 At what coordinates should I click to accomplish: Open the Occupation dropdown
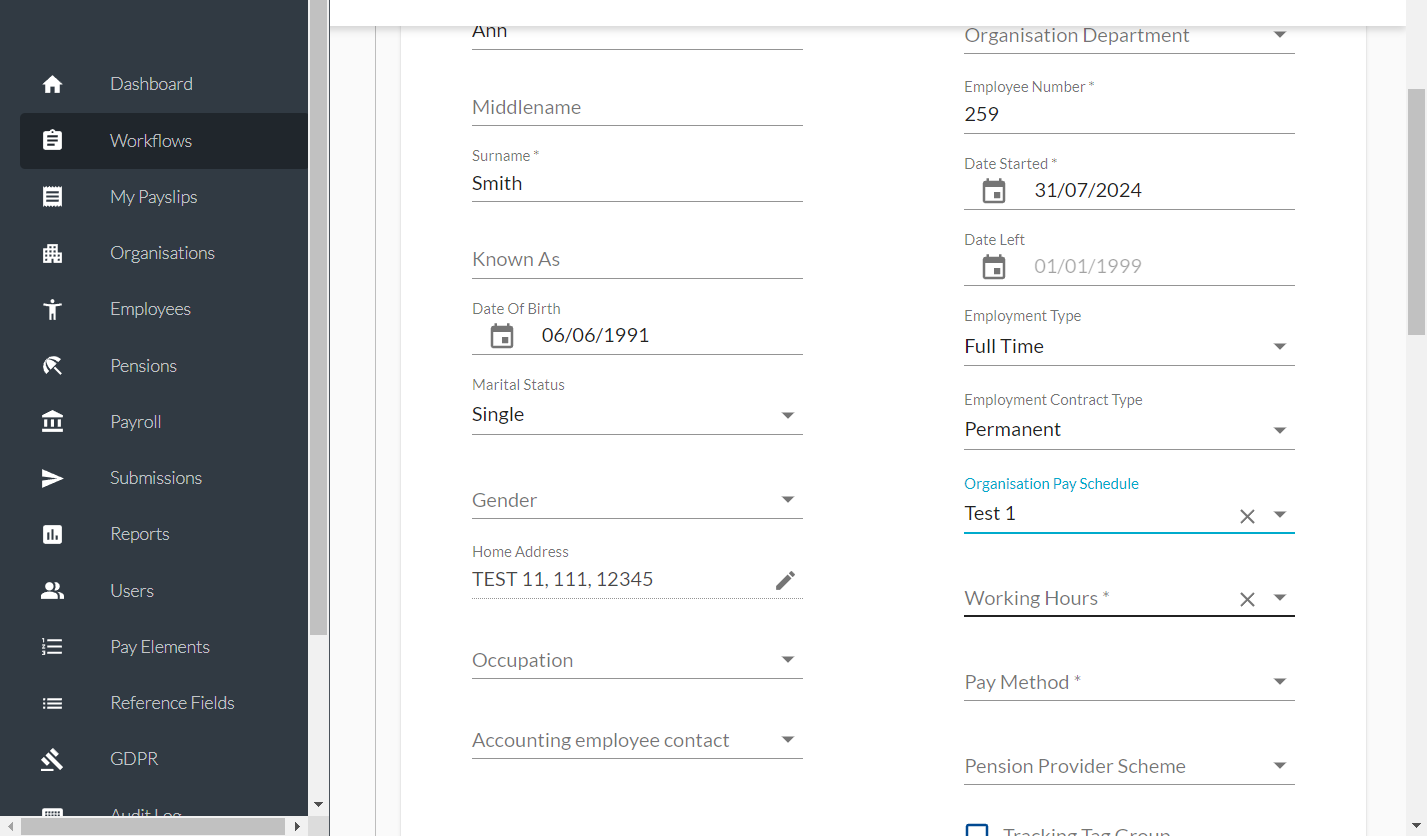click(x=788, y=660)
